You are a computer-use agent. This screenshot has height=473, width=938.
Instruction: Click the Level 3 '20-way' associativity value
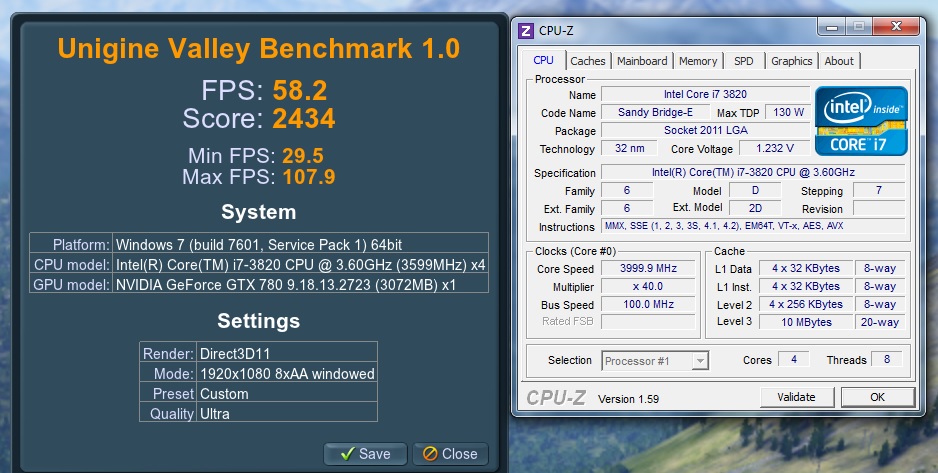879,322
